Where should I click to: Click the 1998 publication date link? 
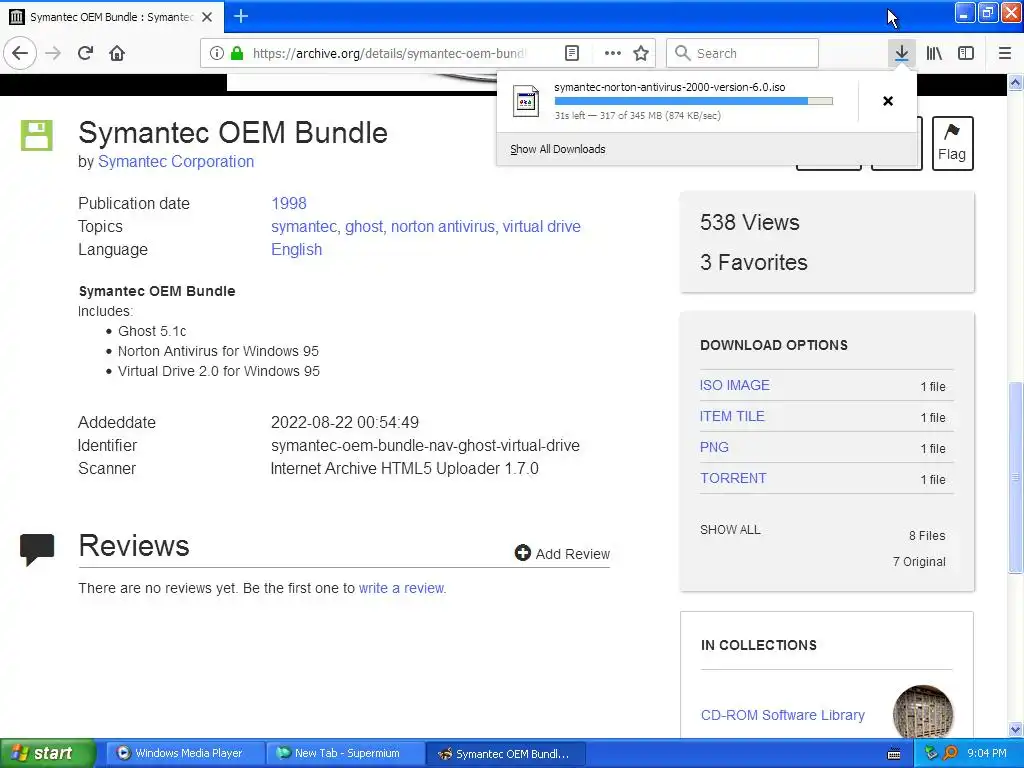pyautogui.click(x=289, y=203)
